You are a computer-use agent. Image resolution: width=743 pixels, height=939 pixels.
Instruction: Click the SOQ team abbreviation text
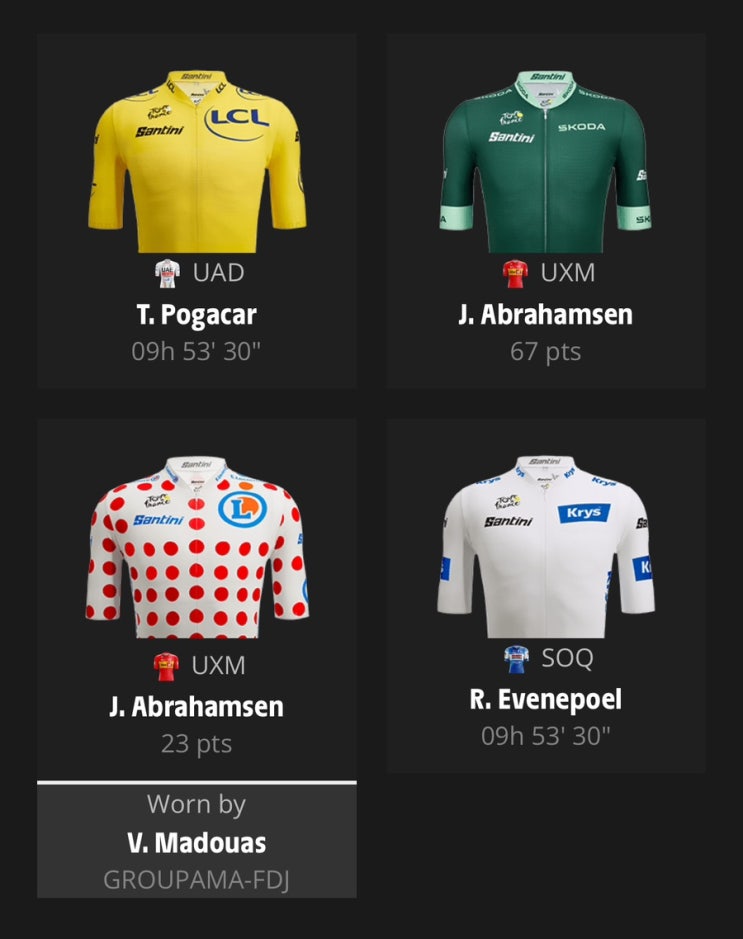pyautogui.click(x=568, y=659)
